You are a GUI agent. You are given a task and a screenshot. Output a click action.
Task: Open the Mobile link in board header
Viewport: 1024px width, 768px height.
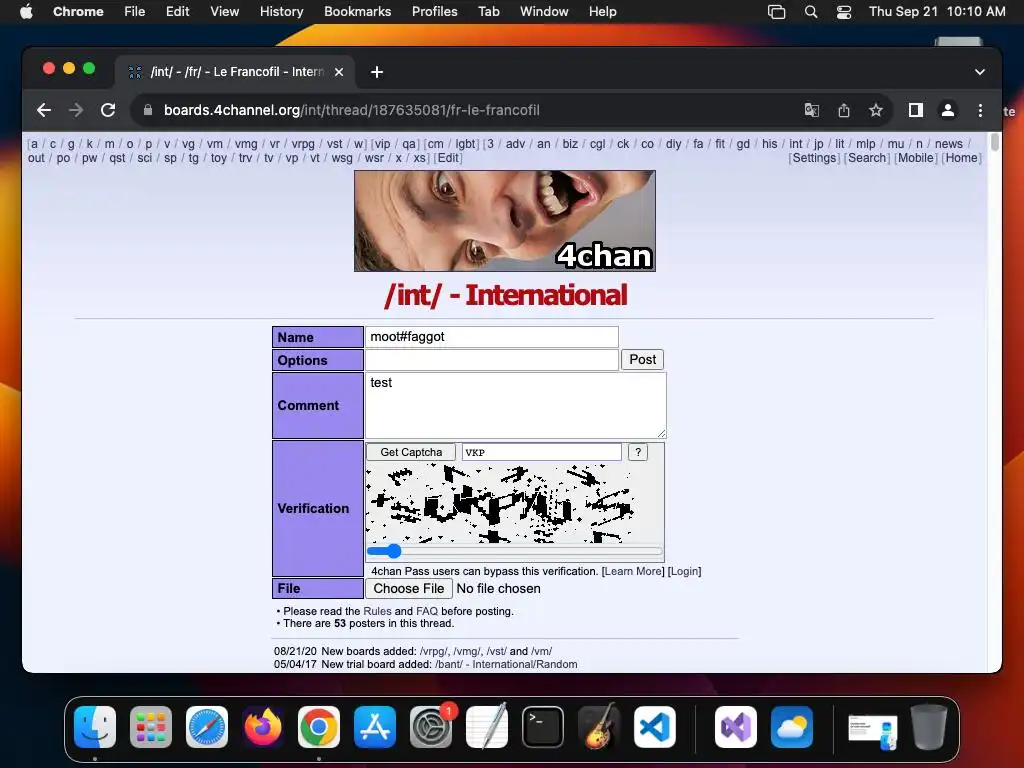(x=916, y=158)
